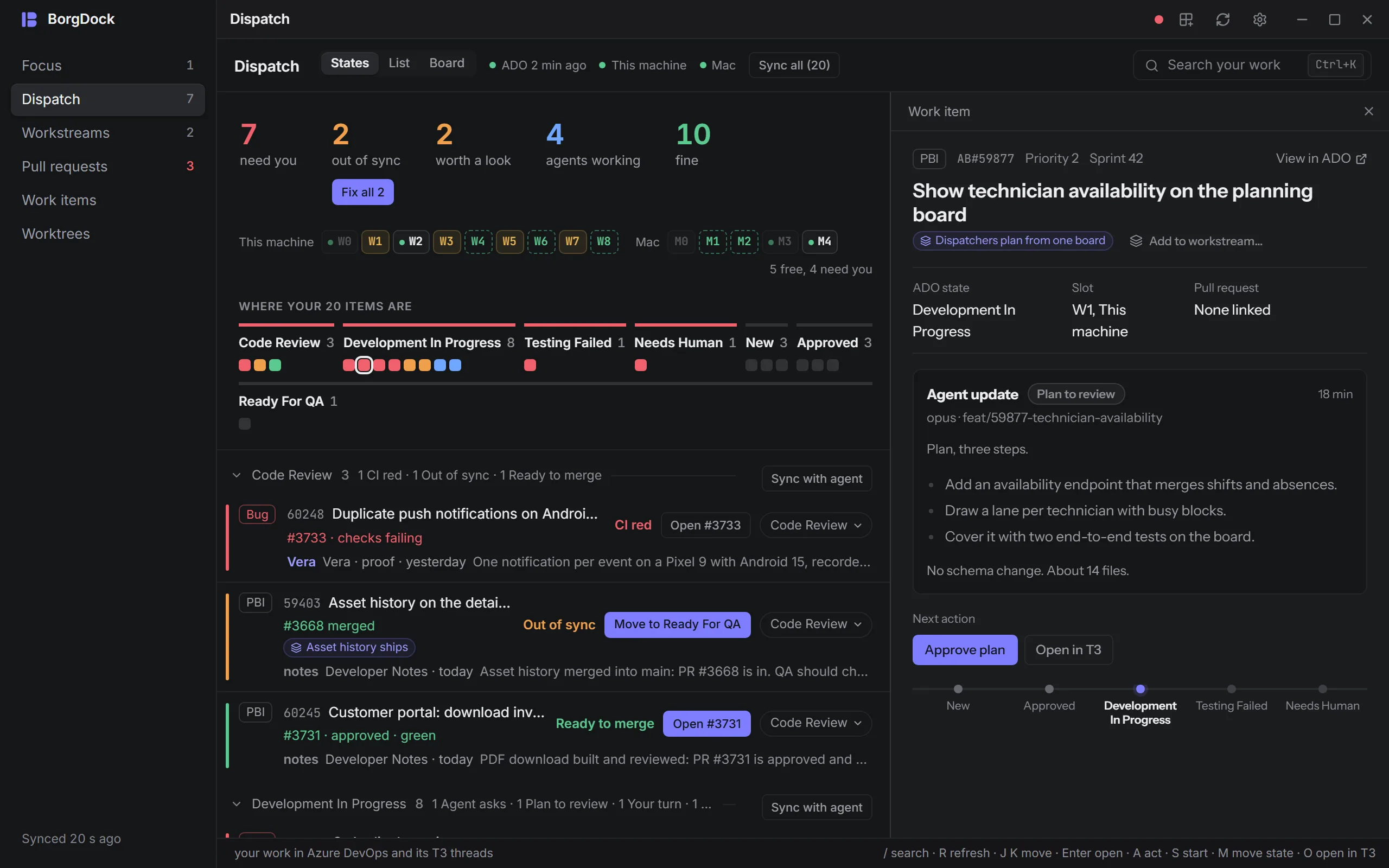Click the red swatch under Testing Failed

(530, 365)
